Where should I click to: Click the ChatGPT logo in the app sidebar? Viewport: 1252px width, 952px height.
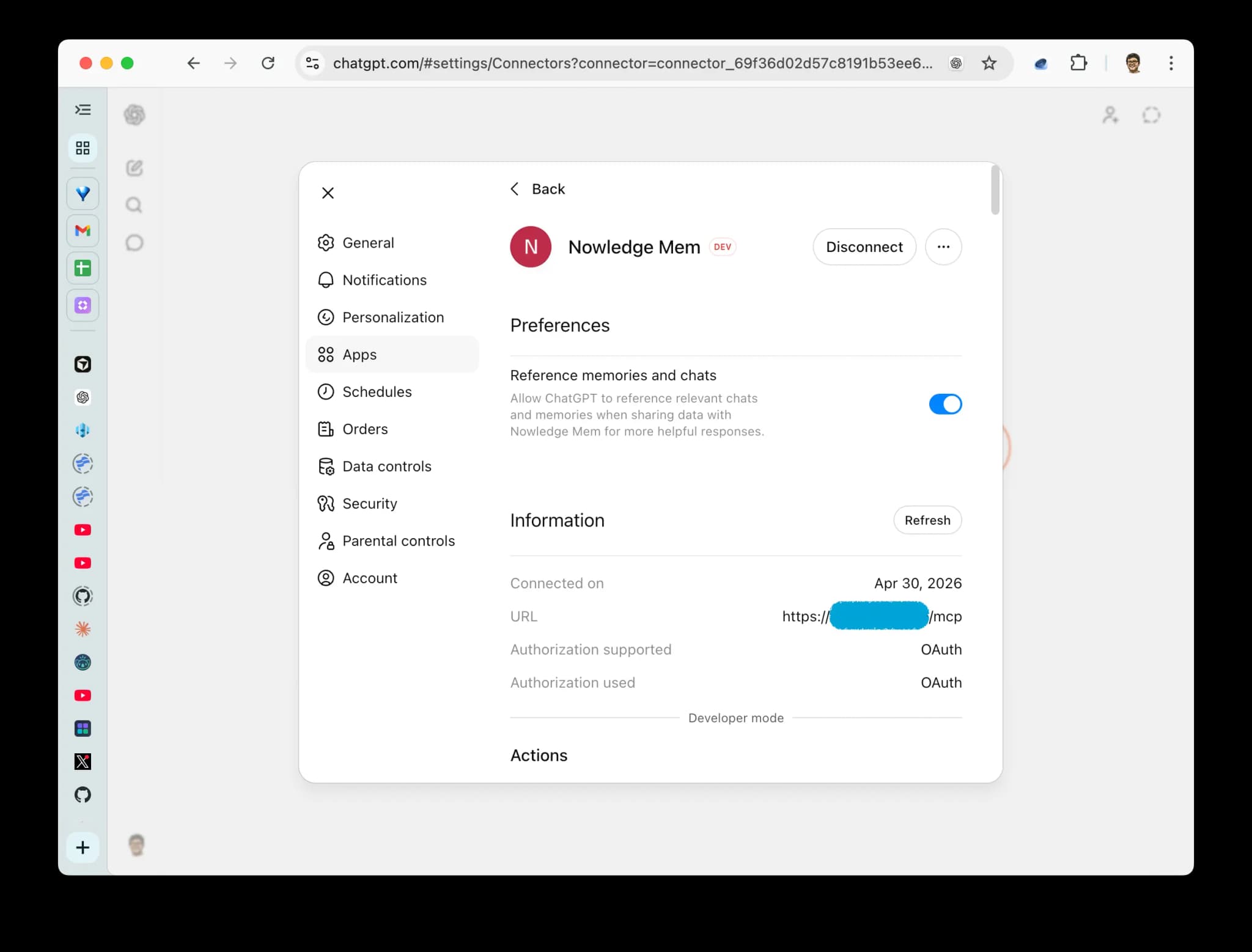click(x=134, y=114)
